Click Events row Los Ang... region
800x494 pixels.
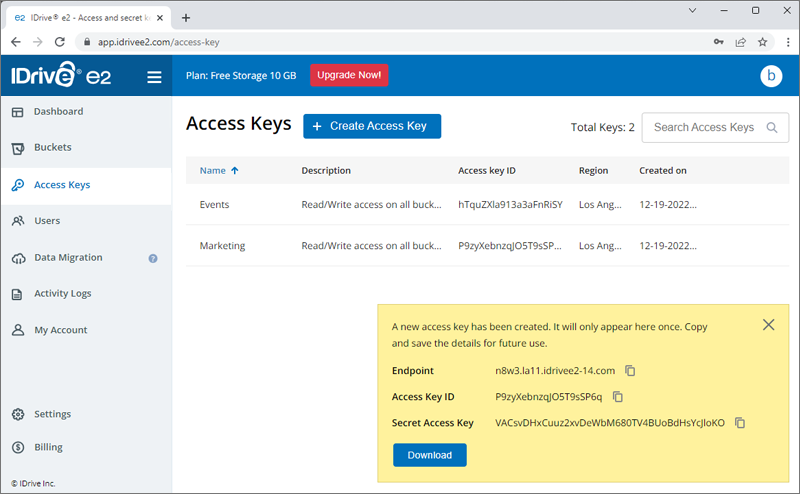(x=600, y=205)
